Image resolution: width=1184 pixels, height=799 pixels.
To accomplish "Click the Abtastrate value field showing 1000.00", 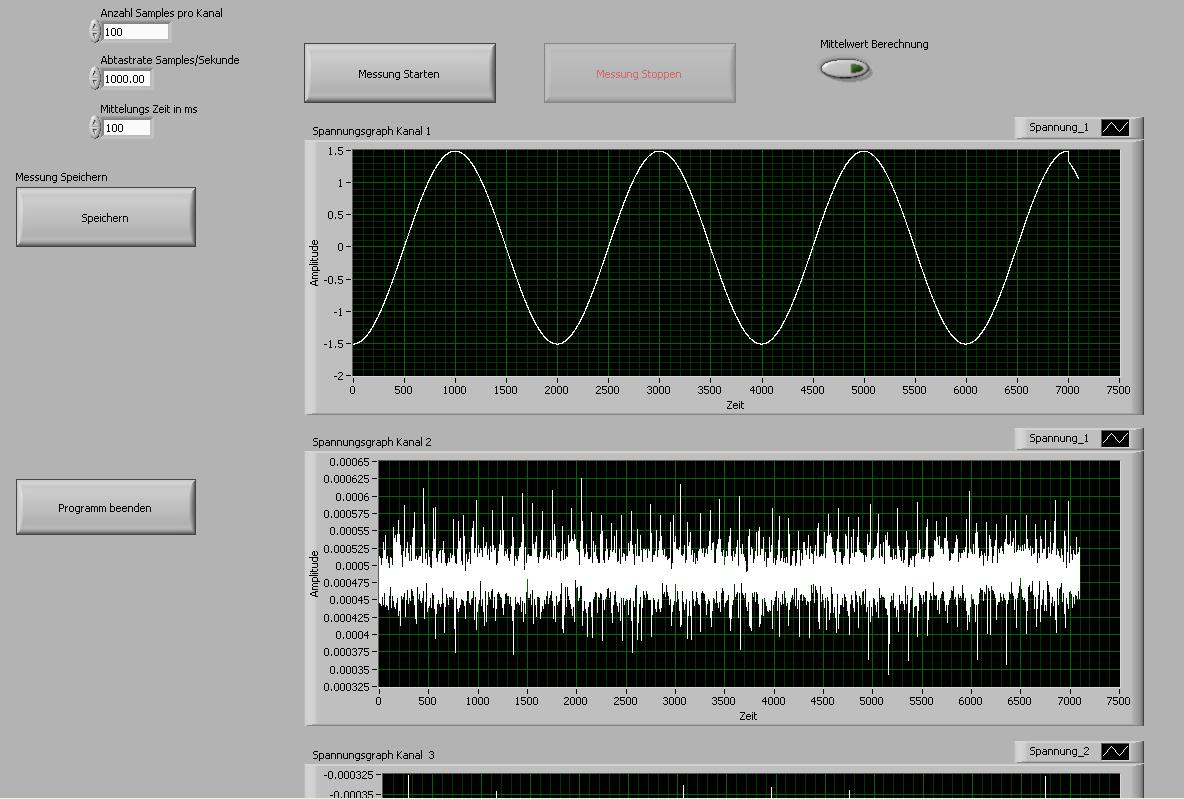I will pos(127,79).
